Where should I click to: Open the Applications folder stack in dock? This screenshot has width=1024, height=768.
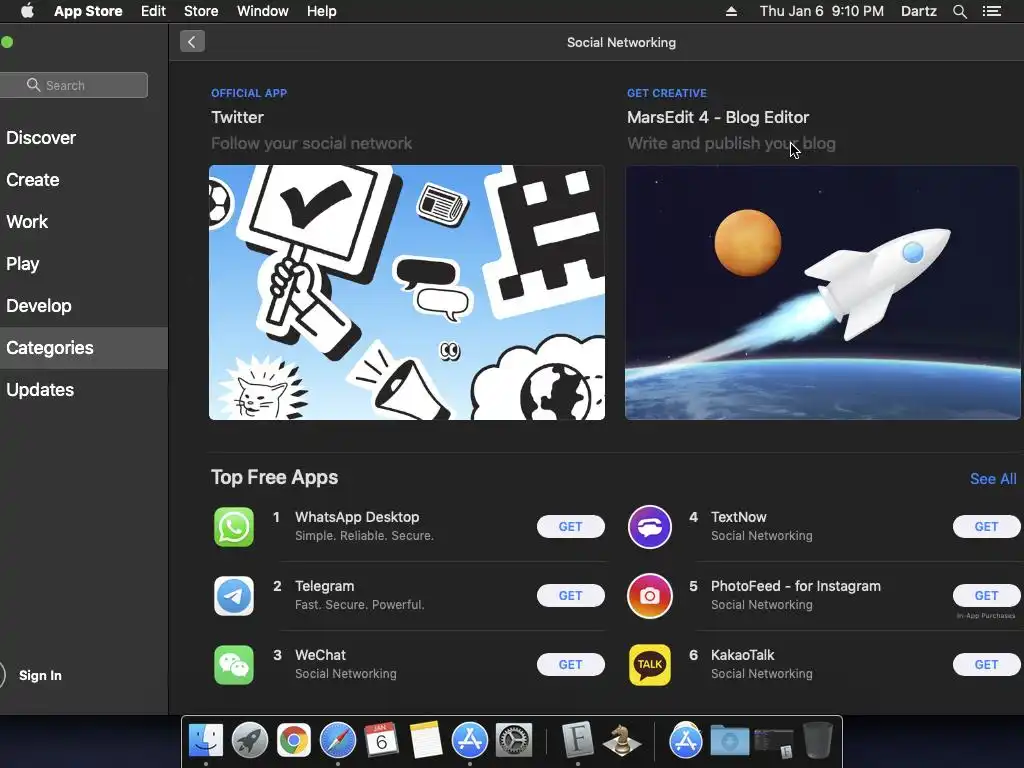(x=685, y=741)
